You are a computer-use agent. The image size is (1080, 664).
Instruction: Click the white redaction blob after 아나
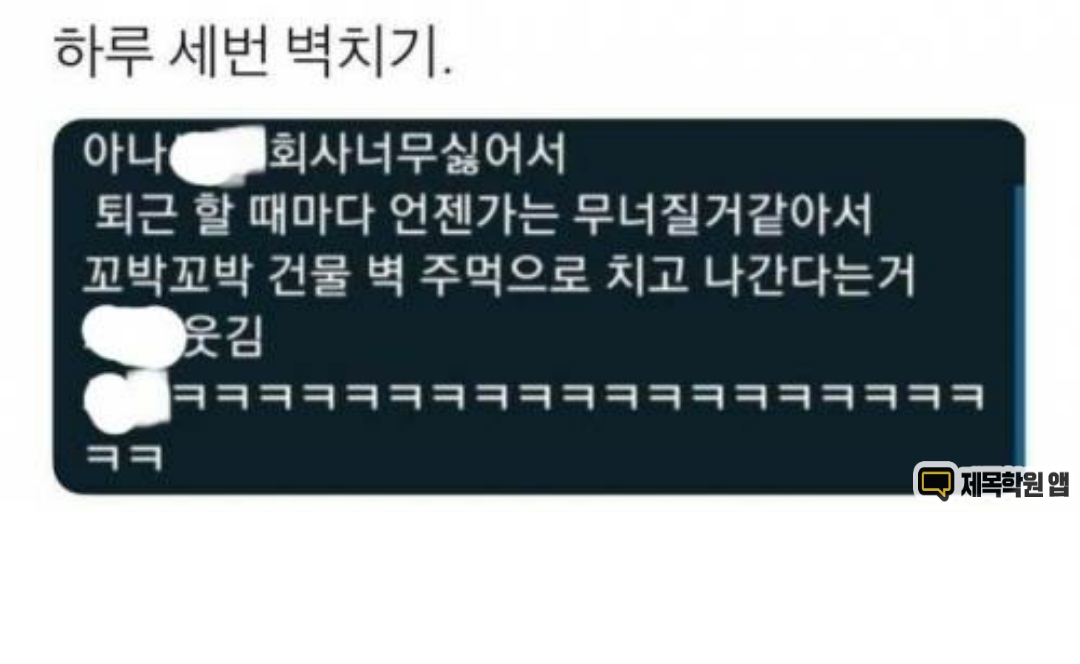click(216, 155)
